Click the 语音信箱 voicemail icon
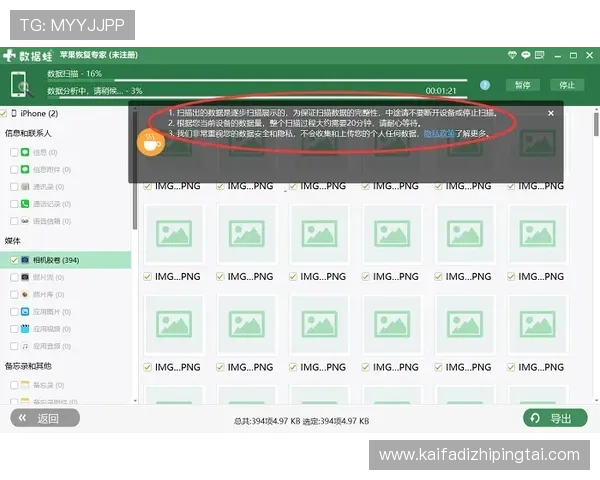 pyautogui.click(x=25, y=221)
